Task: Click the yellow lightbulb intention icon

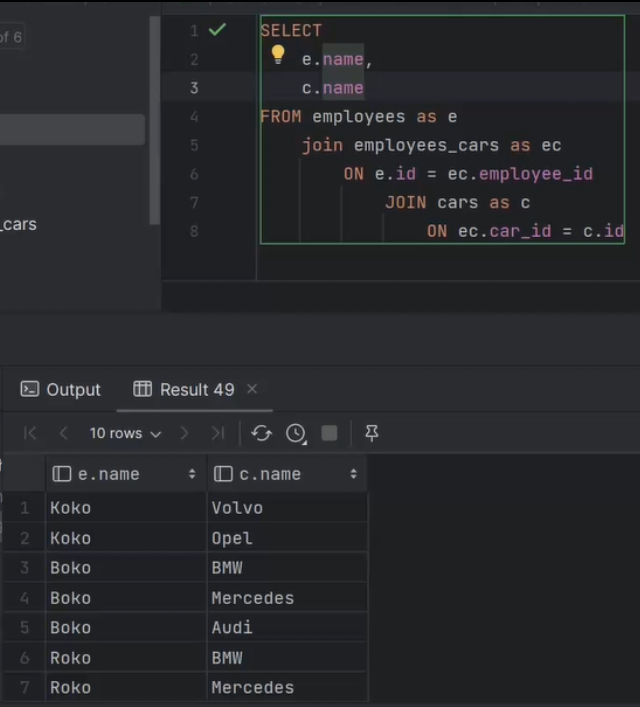Action: 278,55
